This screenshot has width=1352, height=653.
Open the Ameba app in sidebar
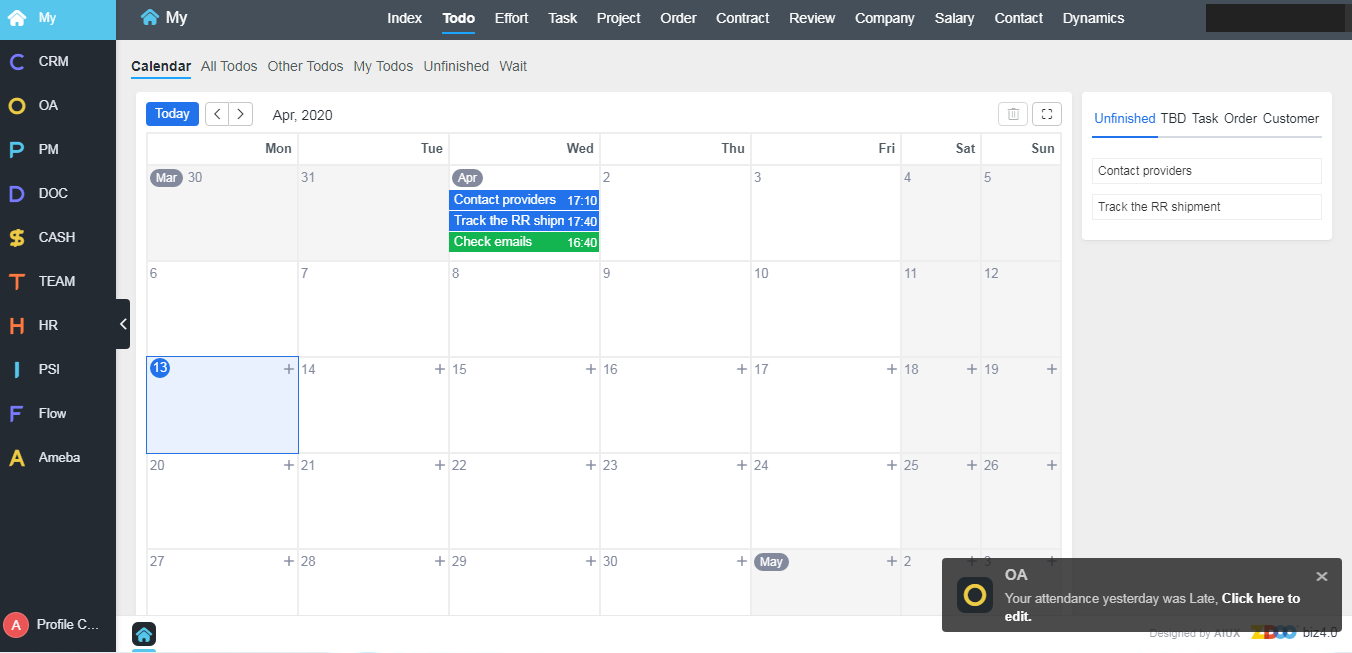pos(58,457)
